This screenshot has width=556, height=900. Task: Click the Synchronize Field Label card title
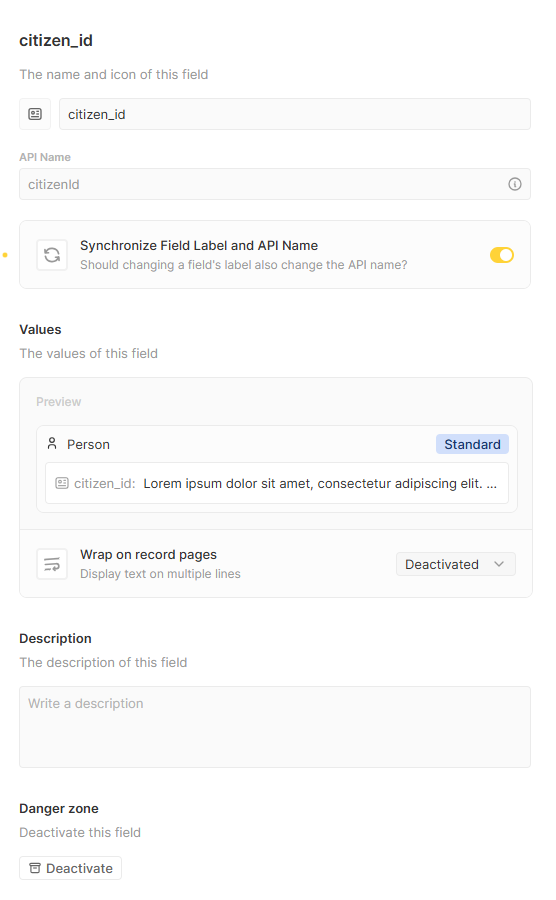pyautogui.click(x=199, y=246)
